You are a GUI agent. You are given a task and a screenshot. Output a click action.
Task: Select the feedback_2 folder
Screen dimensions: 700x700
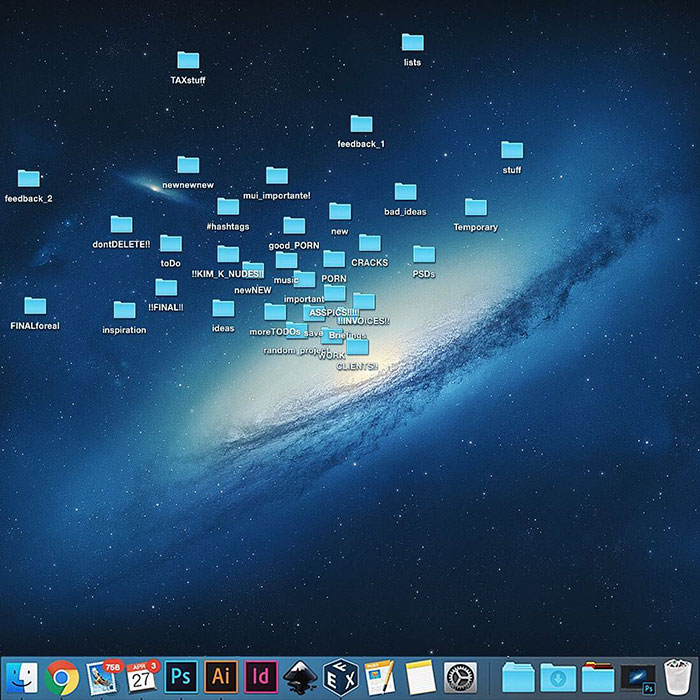(x=29, y=179)
